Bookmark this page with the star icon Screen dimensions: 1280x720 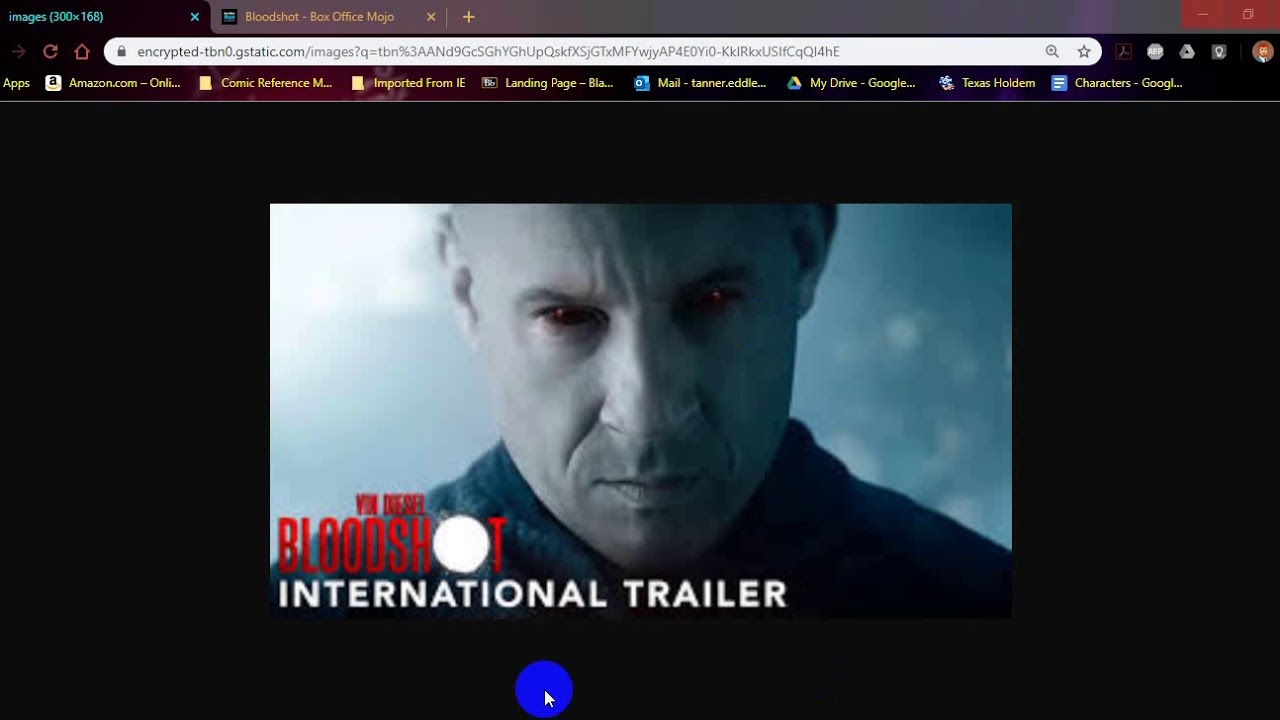(x=1084, y=52)
